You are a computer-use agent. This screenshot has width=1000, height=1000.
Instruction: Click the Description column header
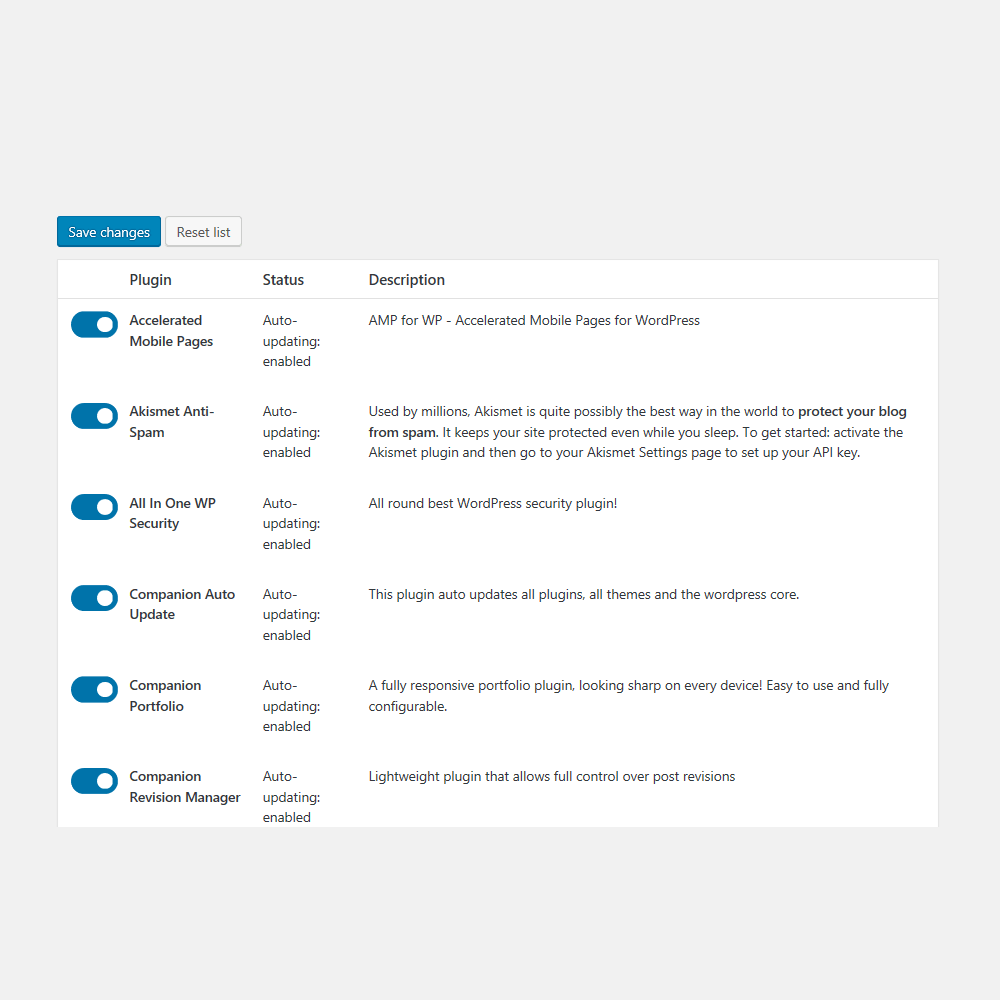click(x=407, y=280)
